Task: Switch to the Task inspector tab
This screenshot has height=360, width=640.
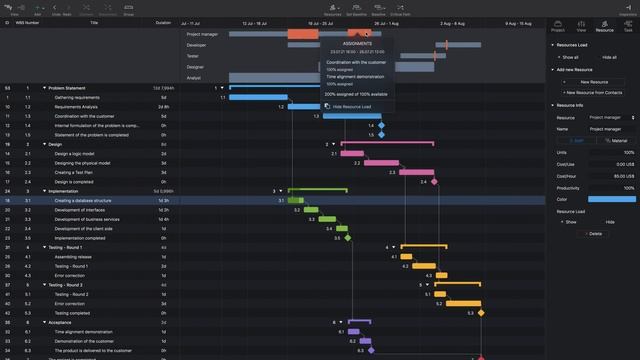Action: click(x=628, y=27)
